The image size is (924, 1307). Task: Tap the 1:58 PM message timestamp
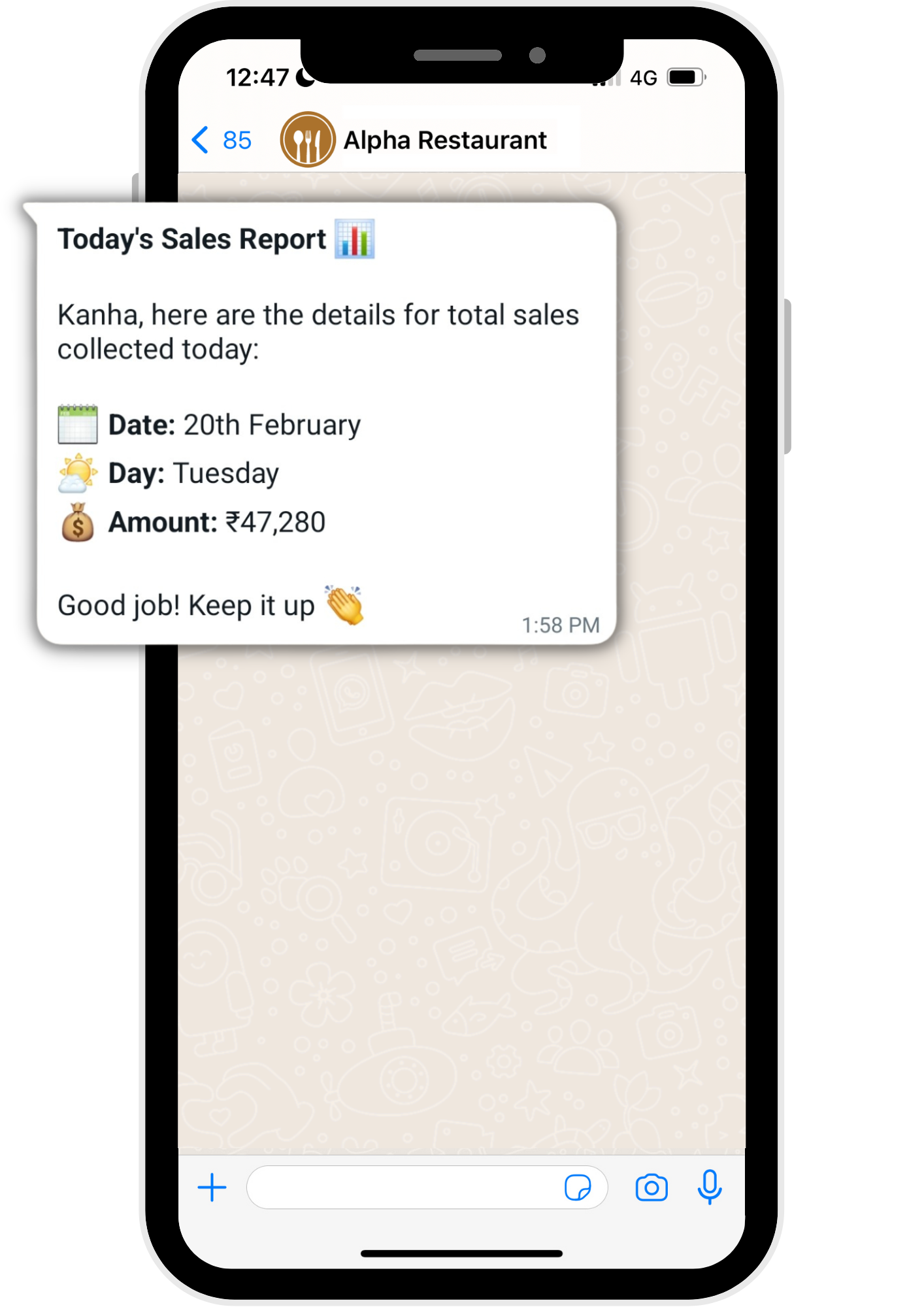[x=561, y=625]
